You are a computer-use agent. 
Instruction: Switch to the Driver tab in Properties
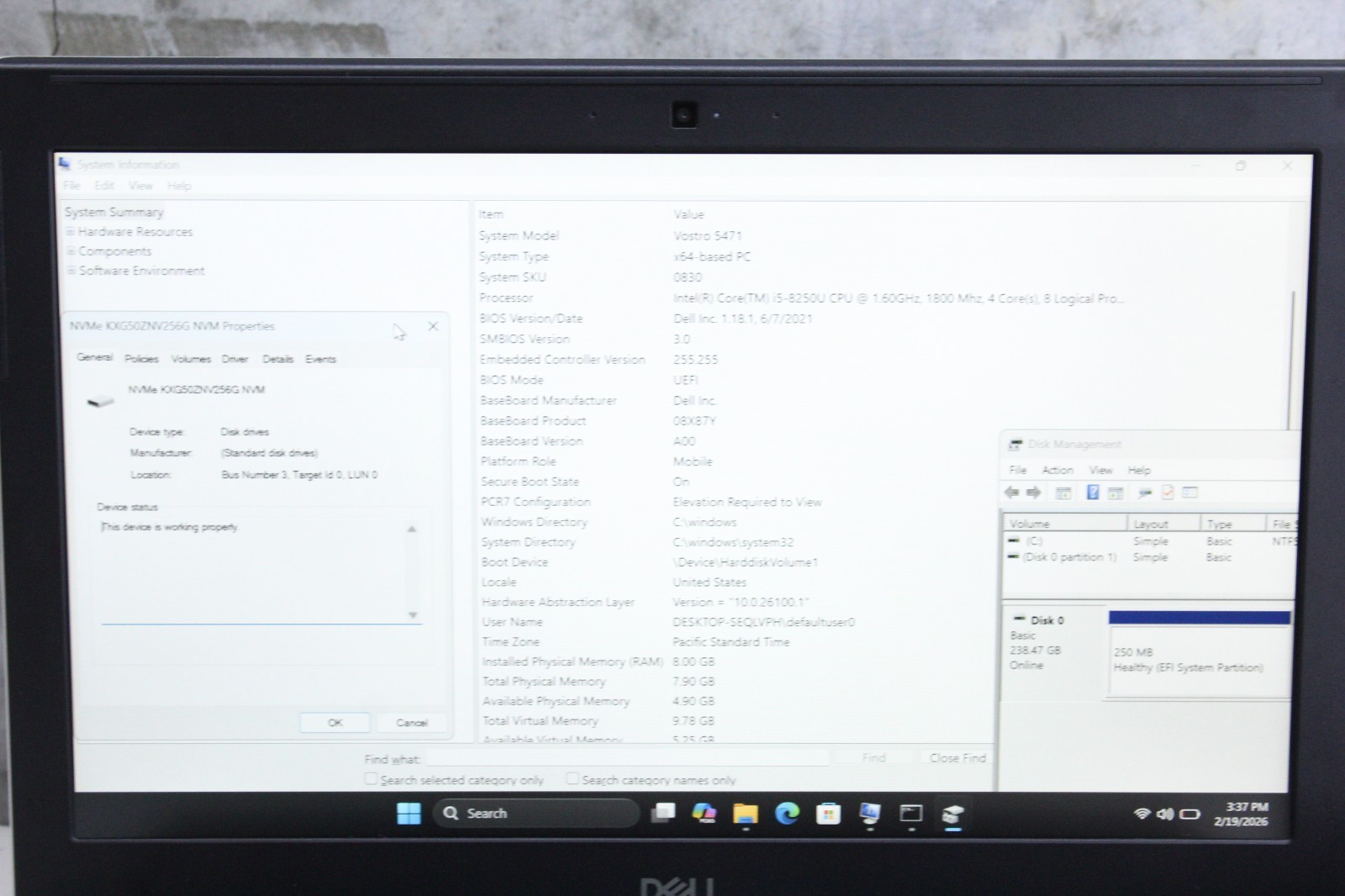pos(235,359)
